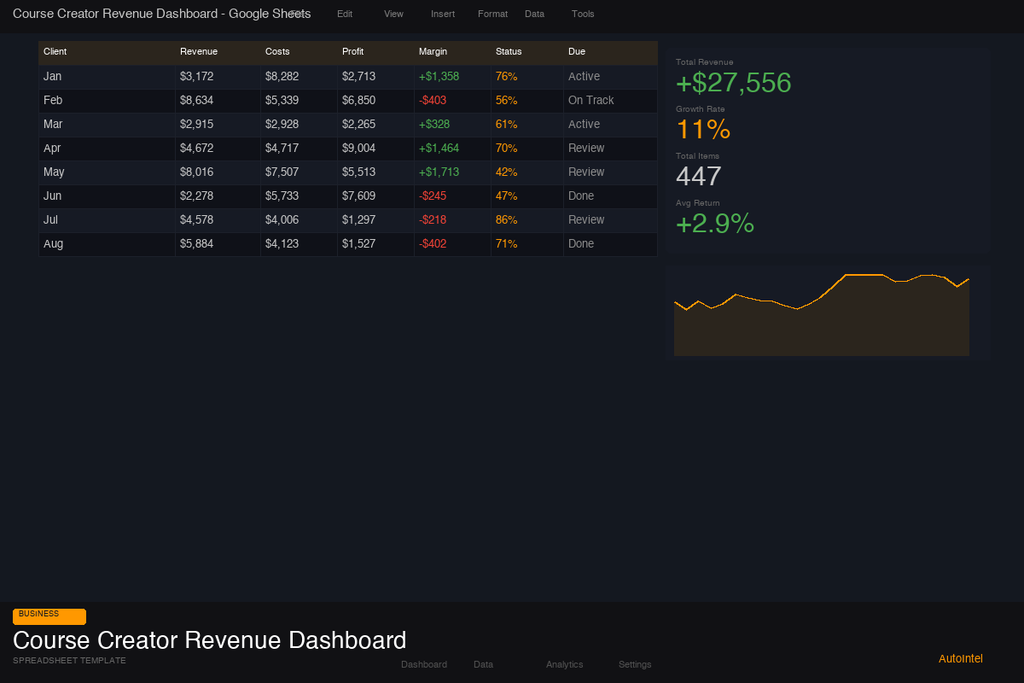This screenshot has width=1024, height=683.
Task: Open the View menu
Action: (x=393, y=14)
